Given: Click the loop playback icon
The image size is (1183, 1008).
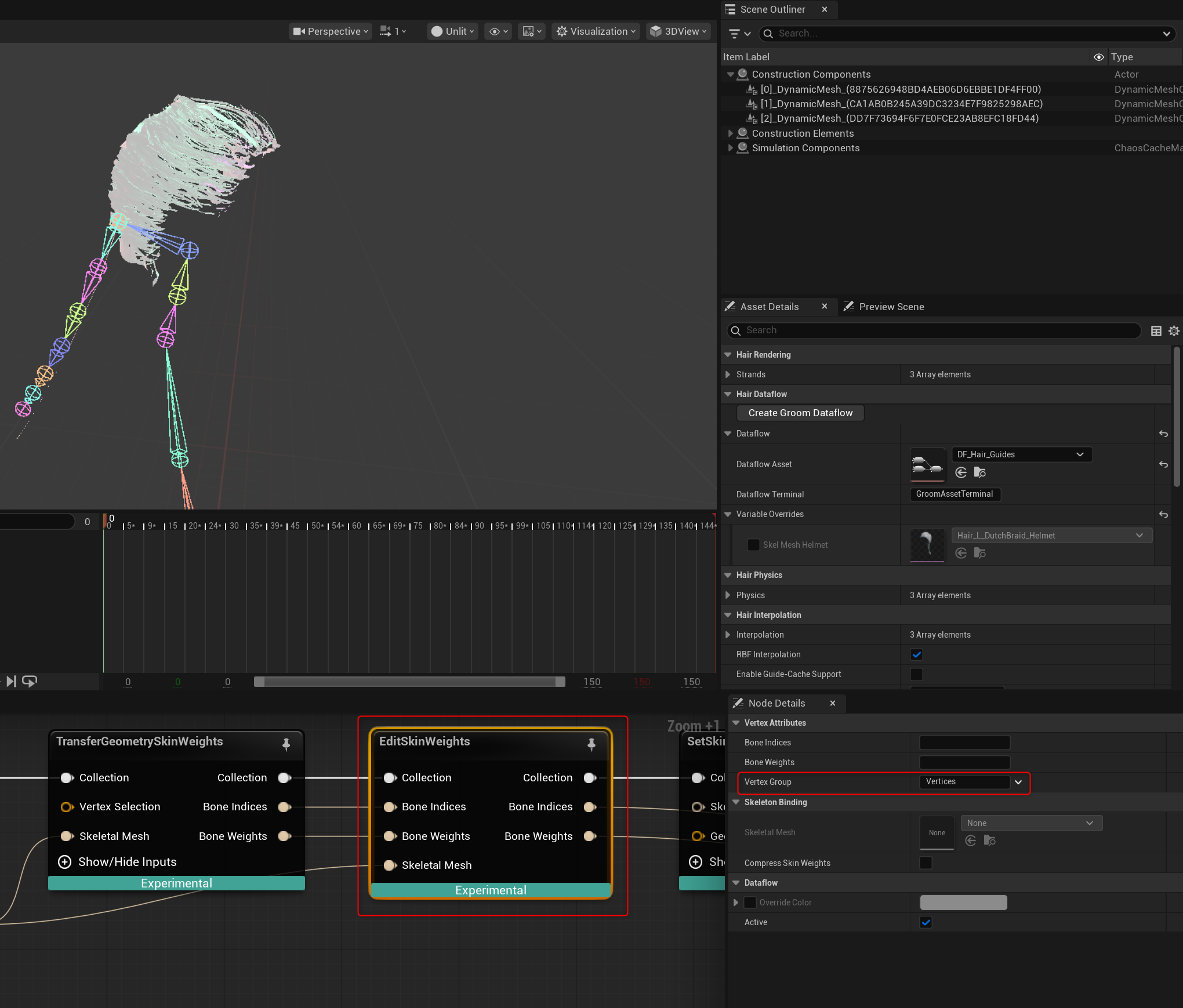Looking at the screenshot, I should [x=30, y=681].
